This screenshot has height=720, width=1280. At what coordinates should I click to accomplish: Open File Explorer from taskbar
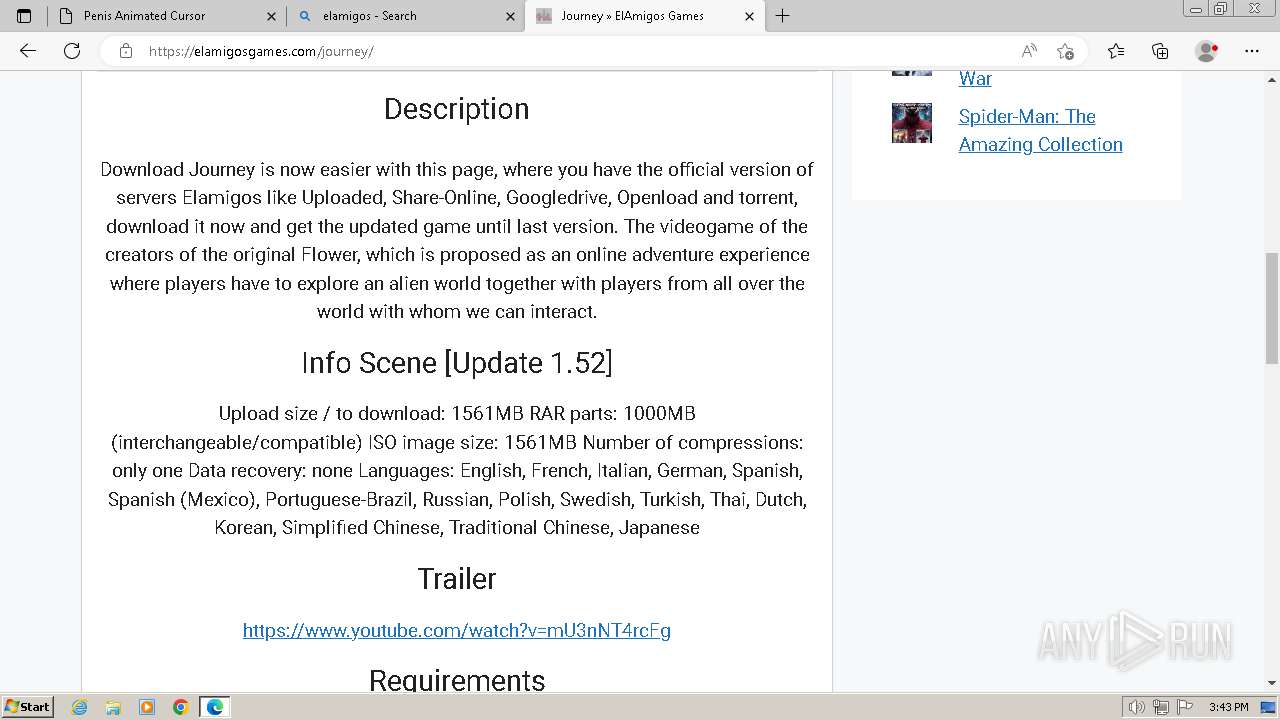[x=113, y=707]
